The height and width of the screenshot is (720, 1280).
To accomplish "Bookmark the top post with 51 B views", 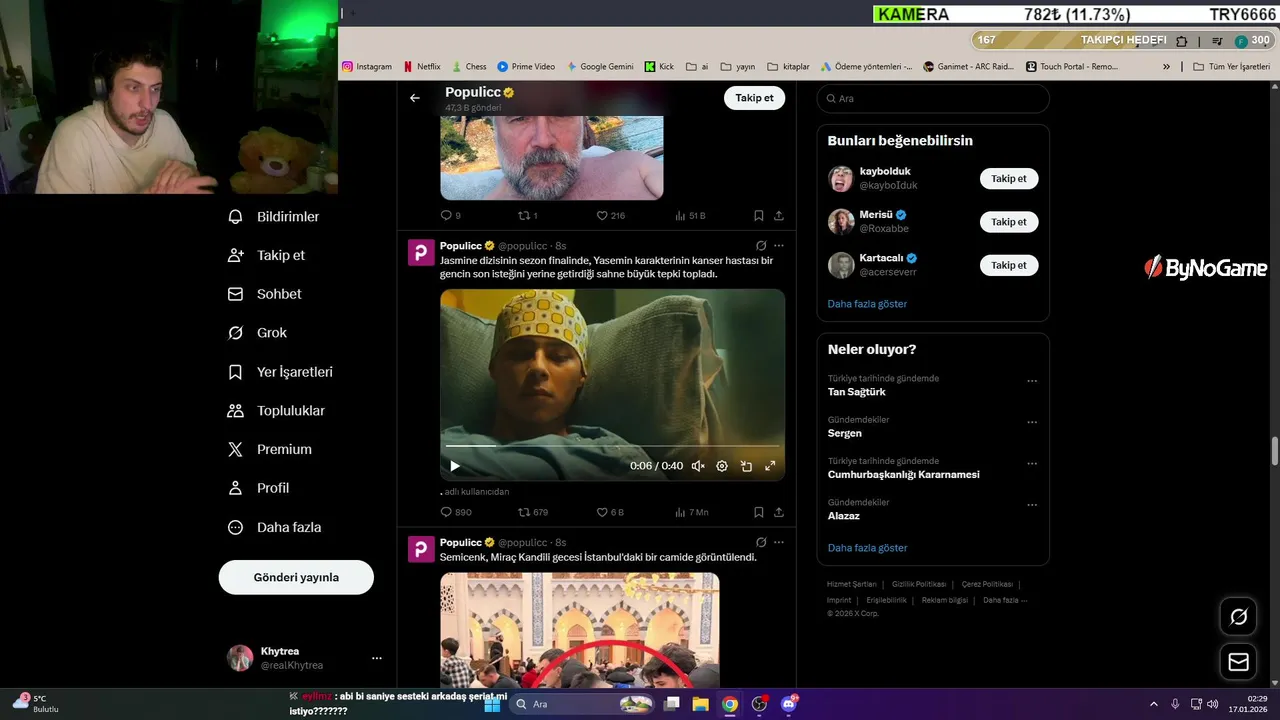I will pos(759,215).
